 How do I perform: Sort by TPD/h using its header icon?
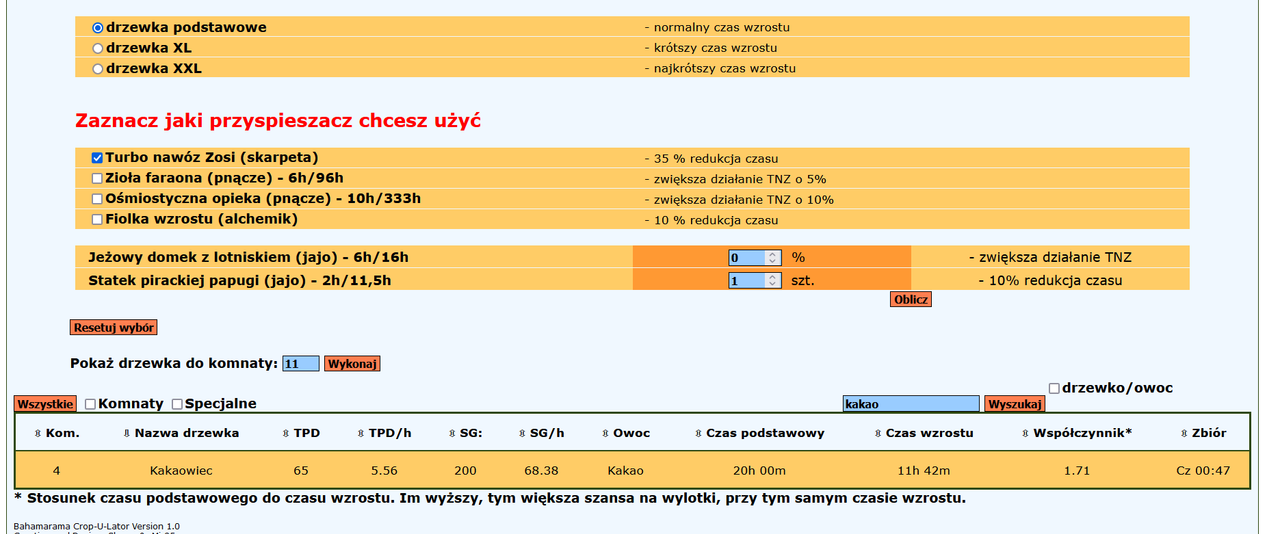point(360,434)
